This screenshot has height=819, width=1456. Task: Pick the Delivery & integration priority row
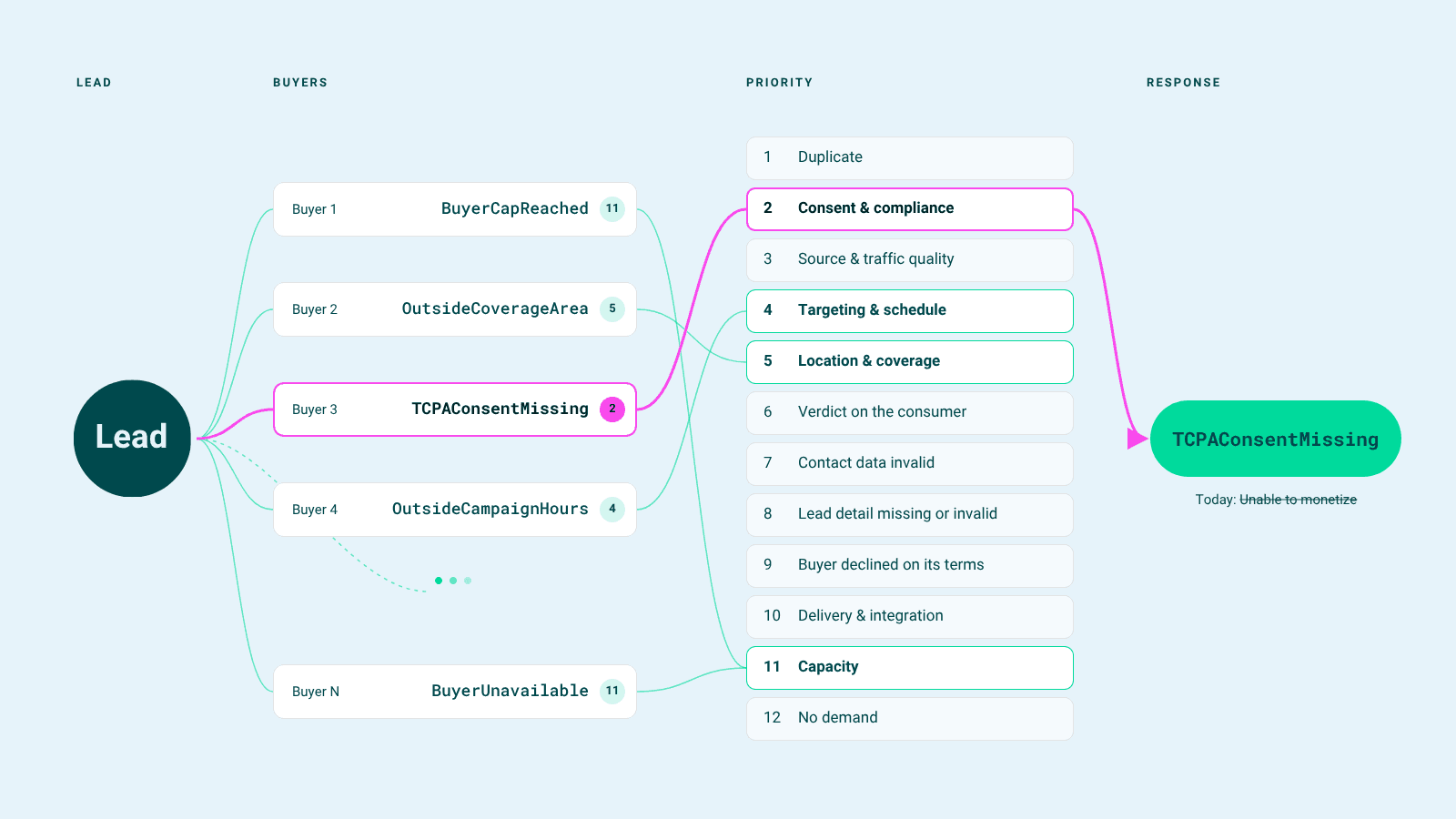pyautogui.click(x=910, y=617)
